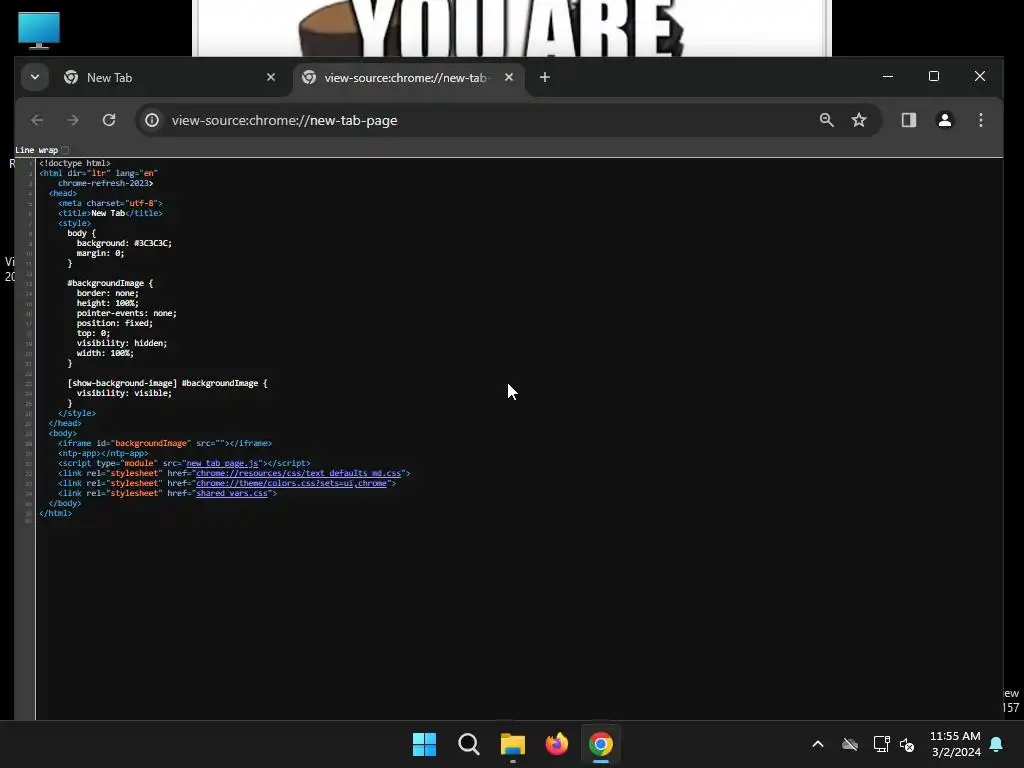The width and height of the screenshot is (1024, 768).
Task: Click the 'visibility: hidden;' line
Action: point(121,343)
